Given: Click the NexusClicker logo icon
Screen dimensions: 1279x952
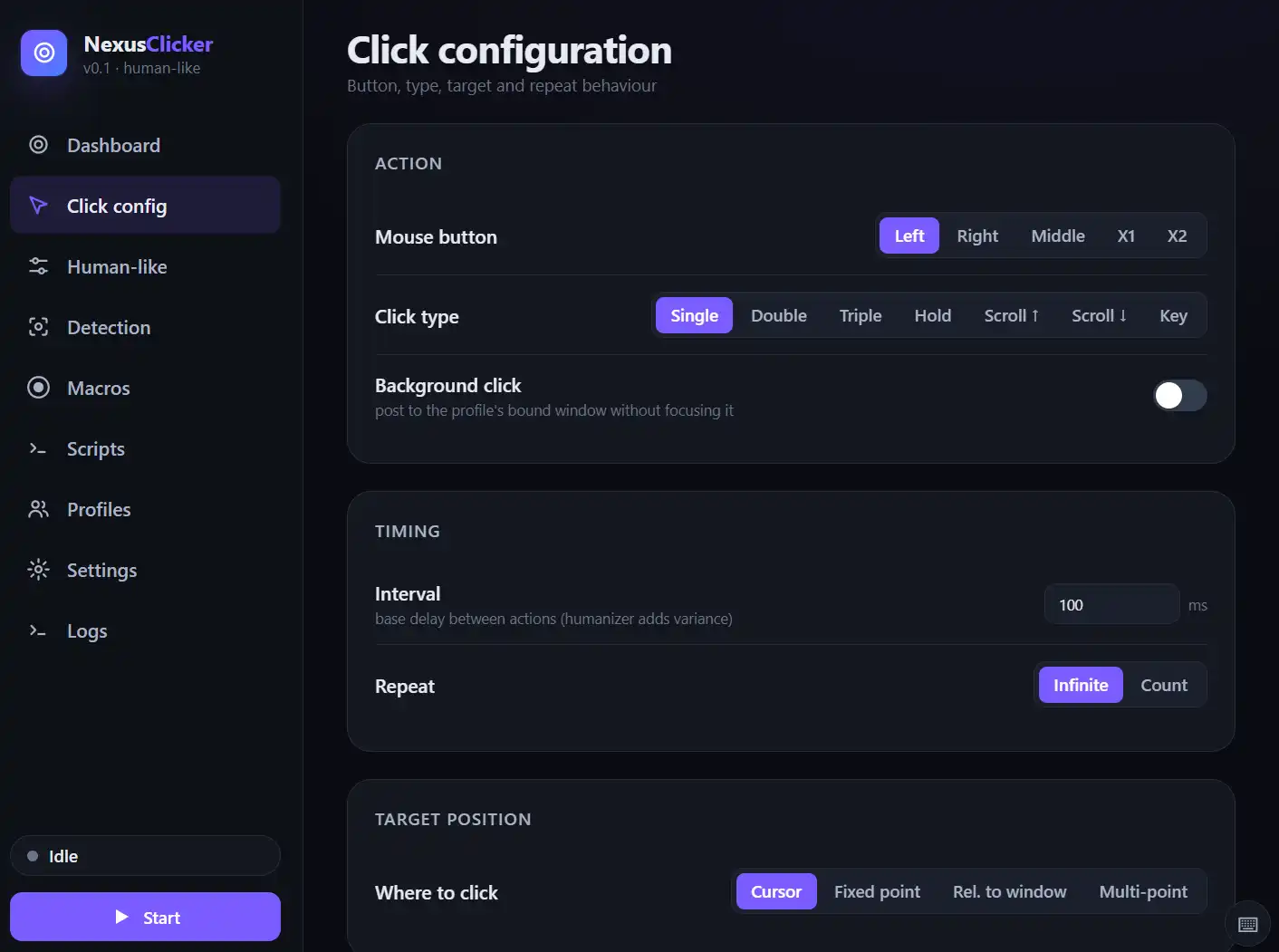Looking at the screenshot, I should coord(43,53).
